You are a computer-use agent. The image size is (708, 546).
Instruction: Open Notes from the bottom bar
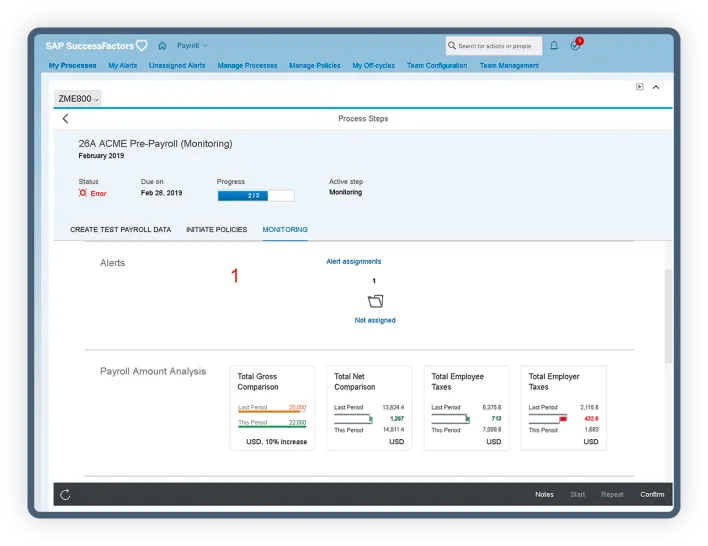[x=544, y=494]
